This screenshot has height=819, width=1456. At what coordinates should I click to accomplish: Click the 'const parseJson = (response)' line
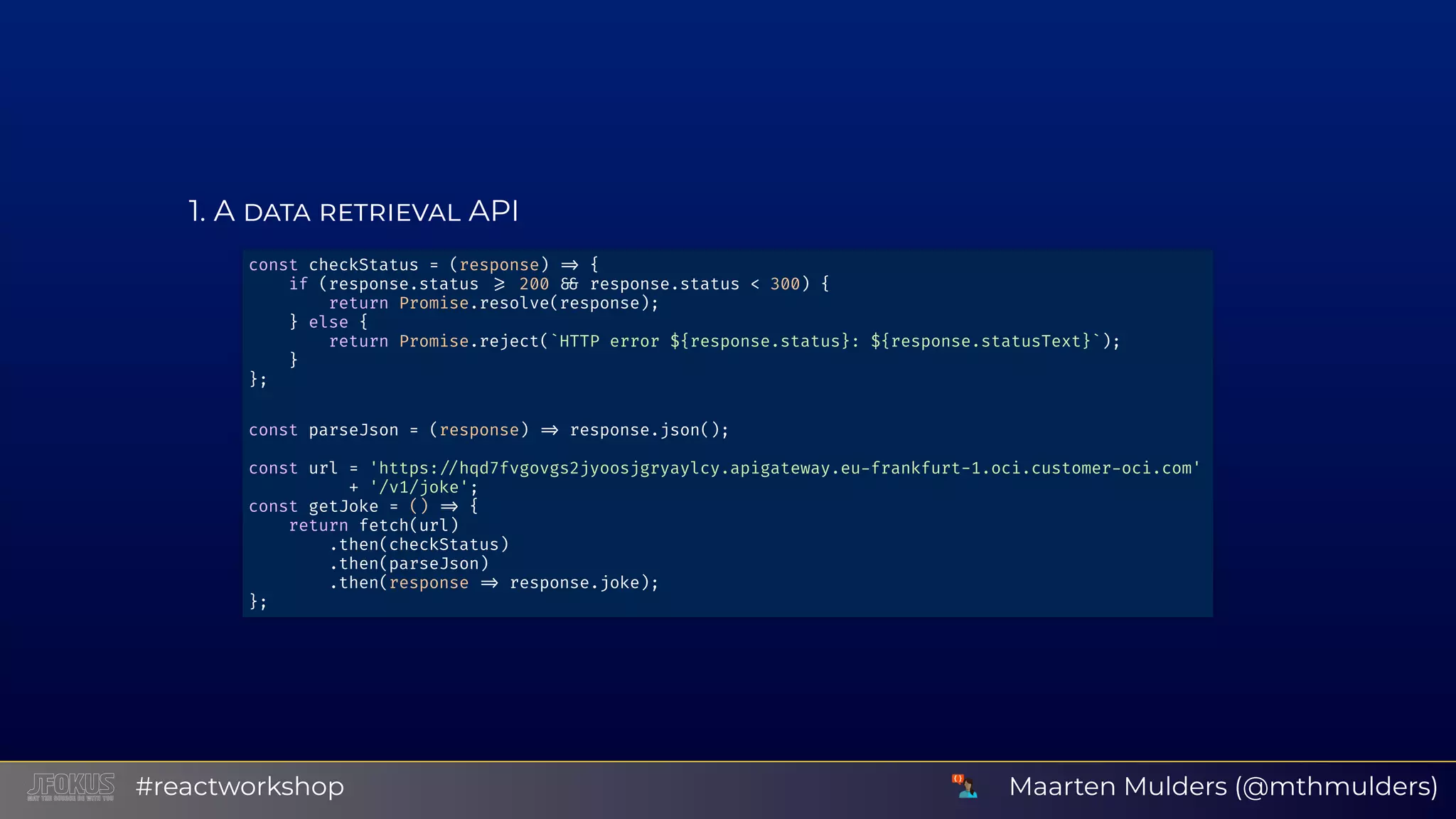coord(489,430)
